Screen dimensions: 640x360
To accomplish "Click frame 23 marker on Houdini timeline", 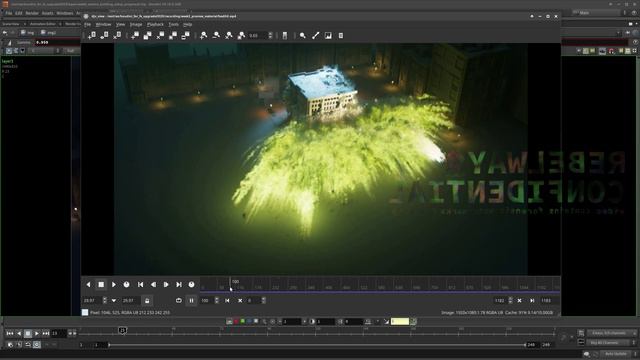I will click(122, 330).
